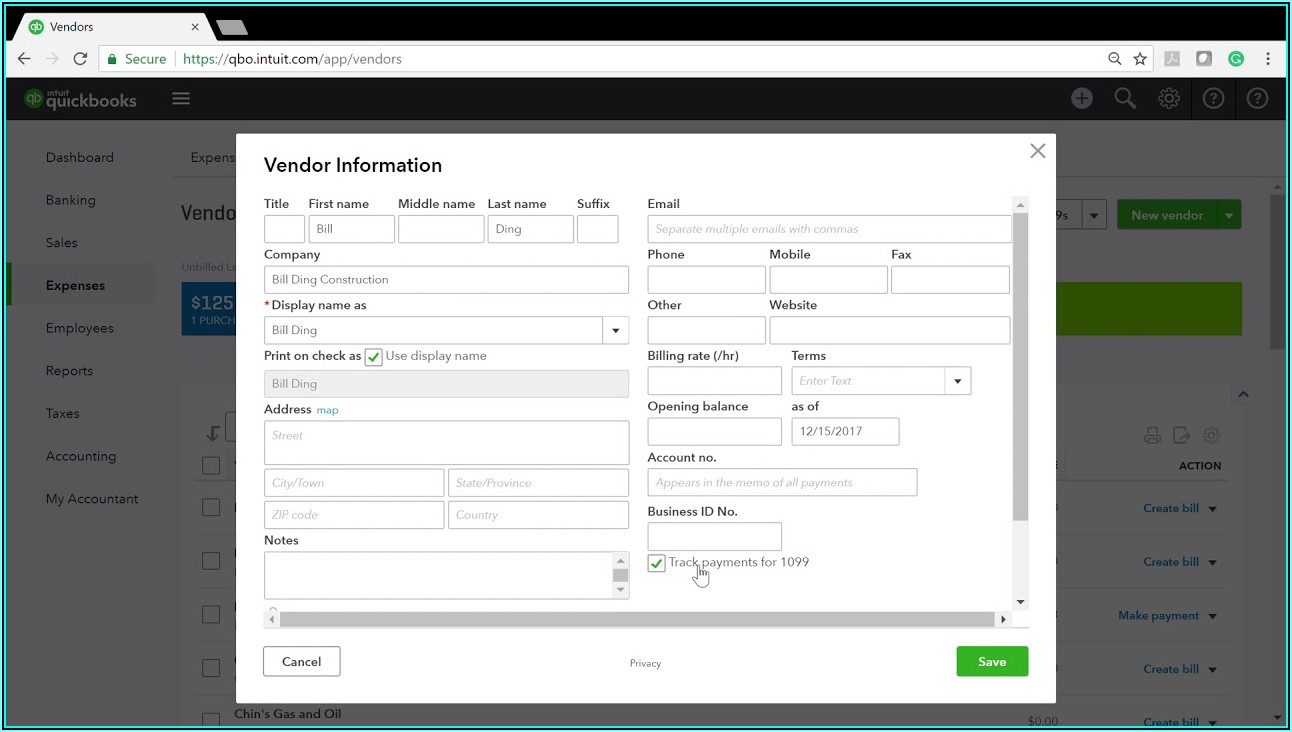Open the address map link
This screenshot has width=1292, height=732.
327,410
